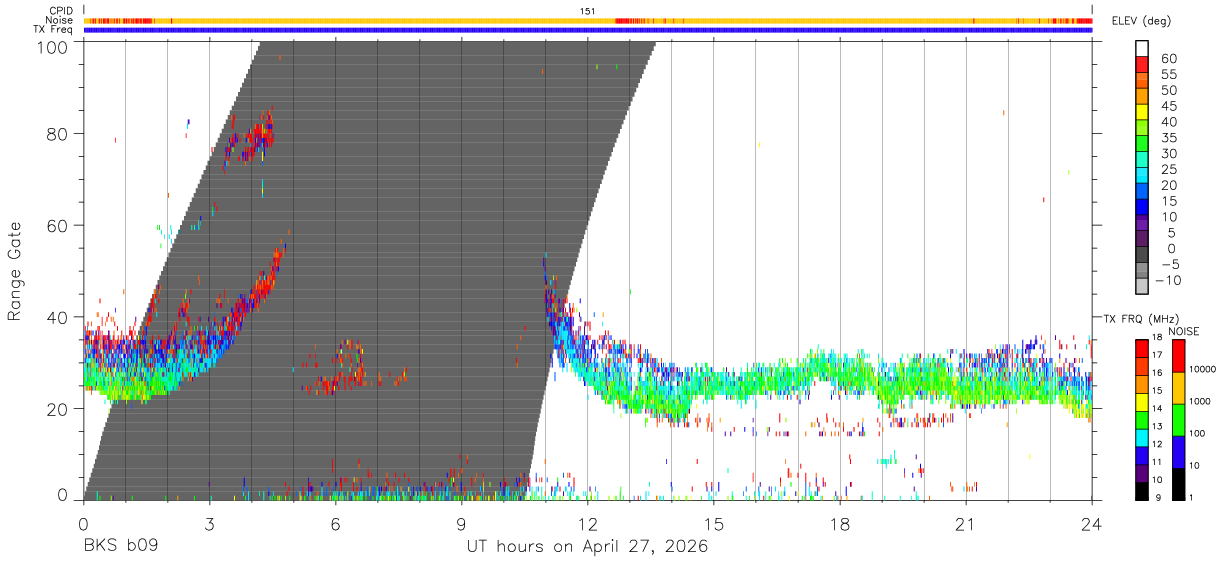Click the yellow swatch in elevation colorbar
Screen dimensions: 1228x567
pyautogui.click(x=1143, y=111)
